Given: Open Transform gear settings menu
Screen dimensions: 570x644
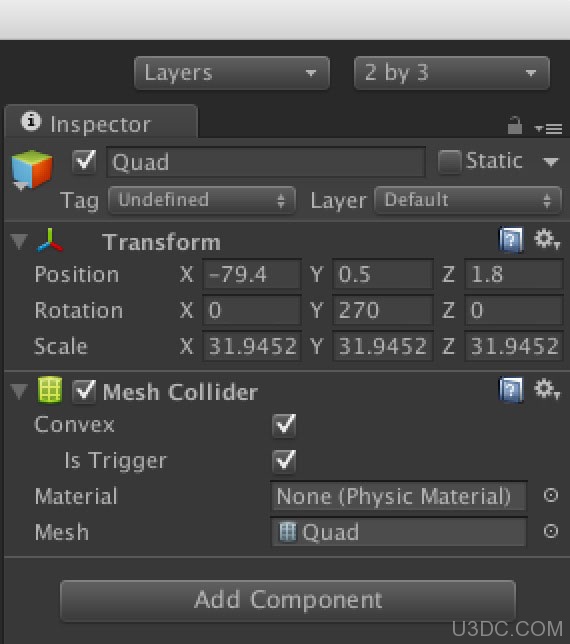Looking at the screenshot, I should (547, 239).
